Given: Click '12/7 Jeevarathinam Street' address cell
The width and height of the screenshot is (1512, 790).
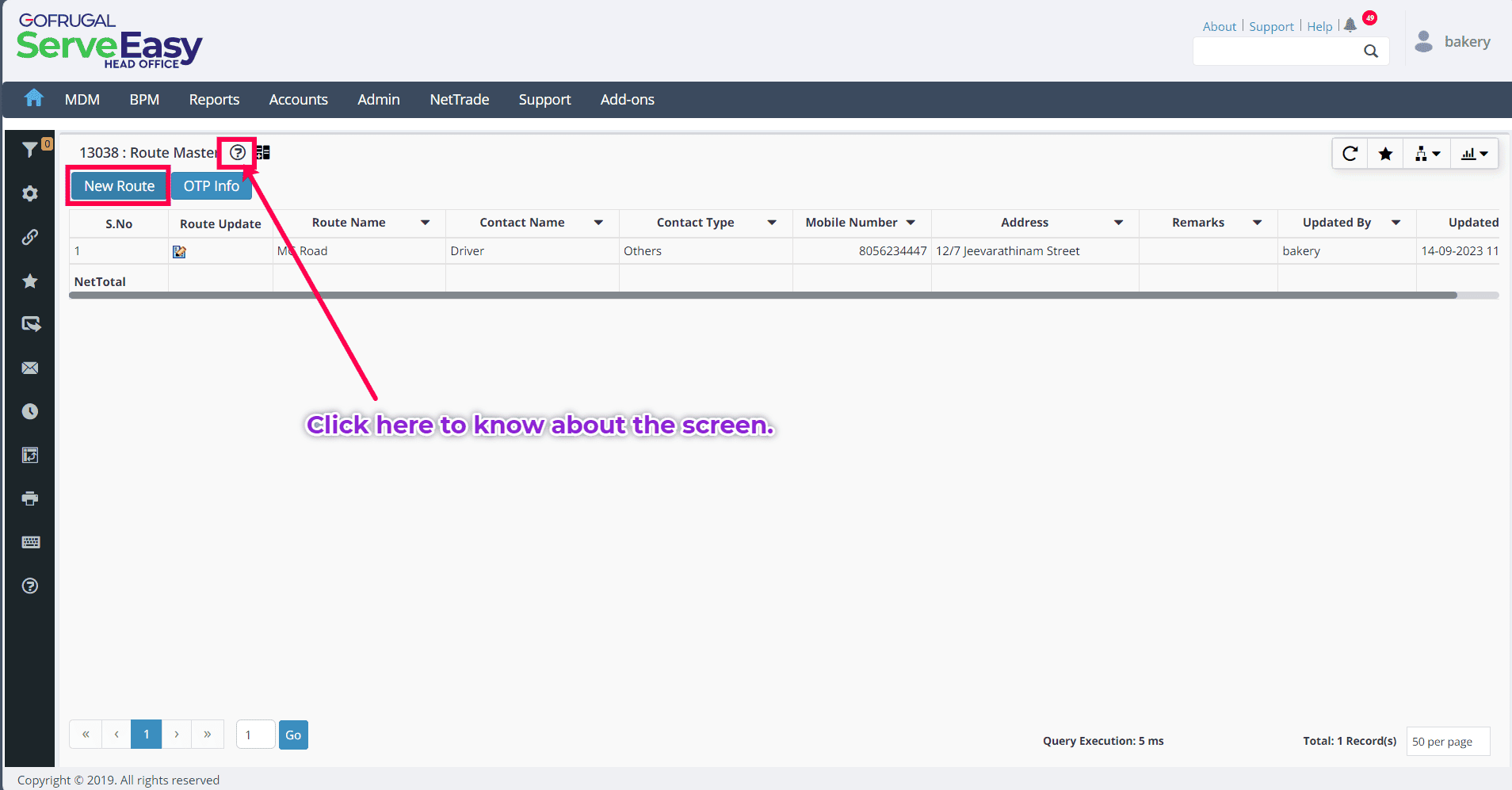Looking at the screenshot, I should click(1035, 251).
